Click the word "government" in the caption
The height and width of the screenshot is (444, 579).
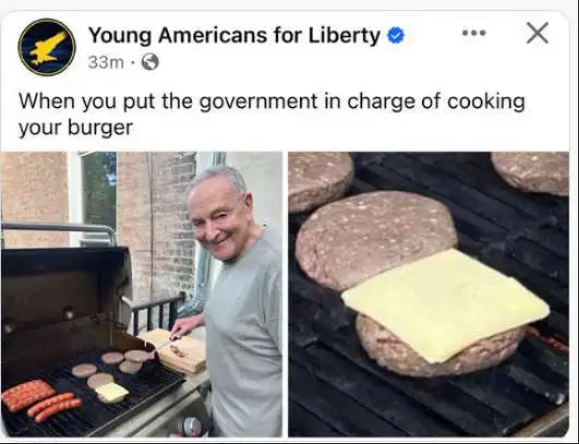(258, 102)
